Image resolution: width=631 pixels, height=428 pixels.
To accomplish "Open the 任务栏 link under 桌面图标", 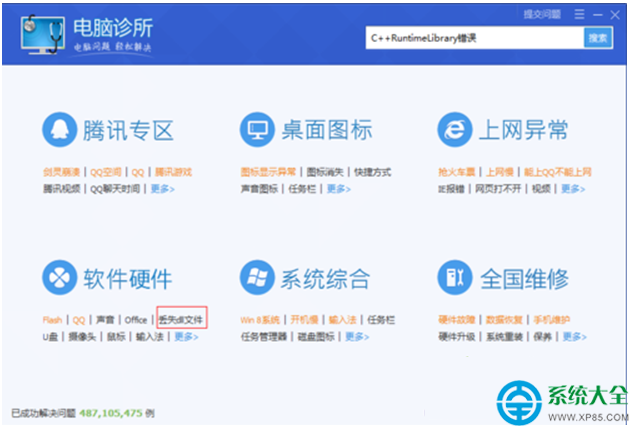I will (x=302, y=189).
